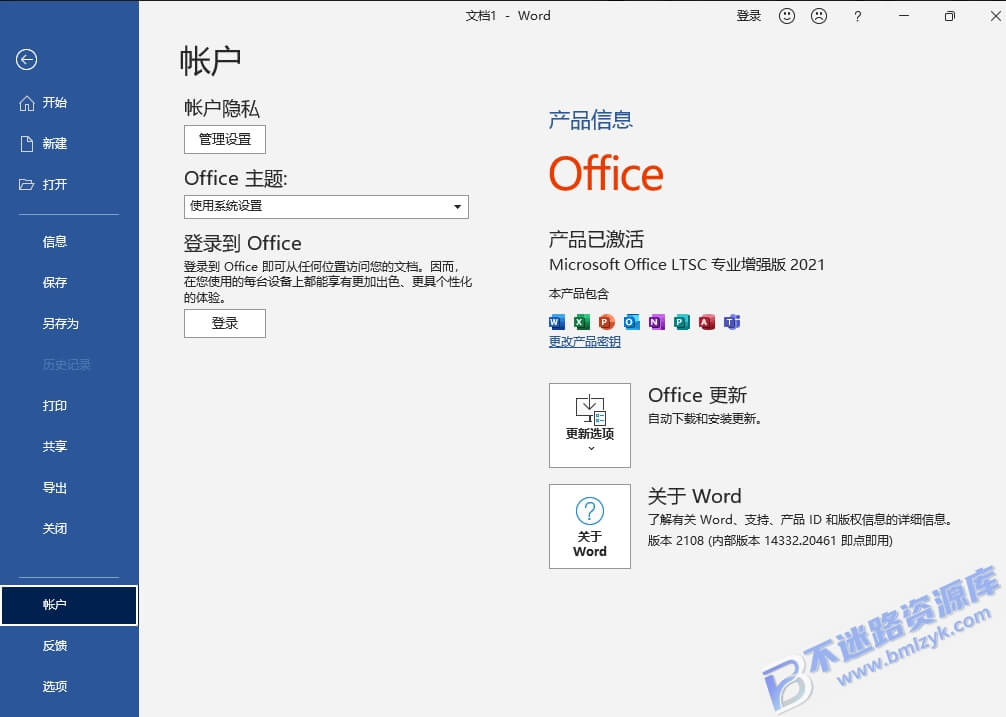Select 另存为 in the sidebar
1006x717 pixels.
tap(60, 324)
